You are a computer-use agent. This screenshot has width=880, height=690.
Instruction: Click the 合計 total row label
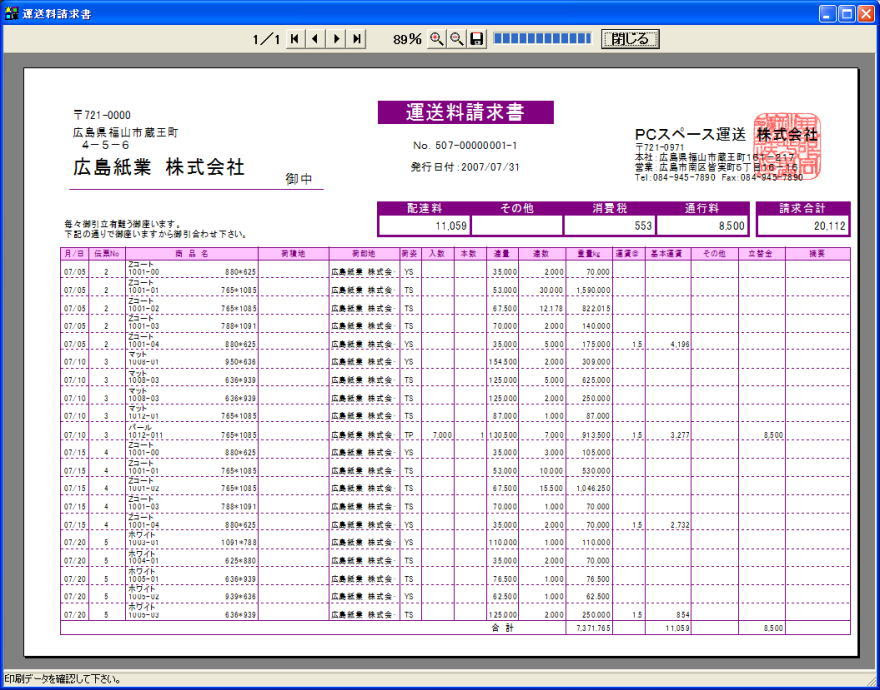pyautogui.click(x=502, y=628)
